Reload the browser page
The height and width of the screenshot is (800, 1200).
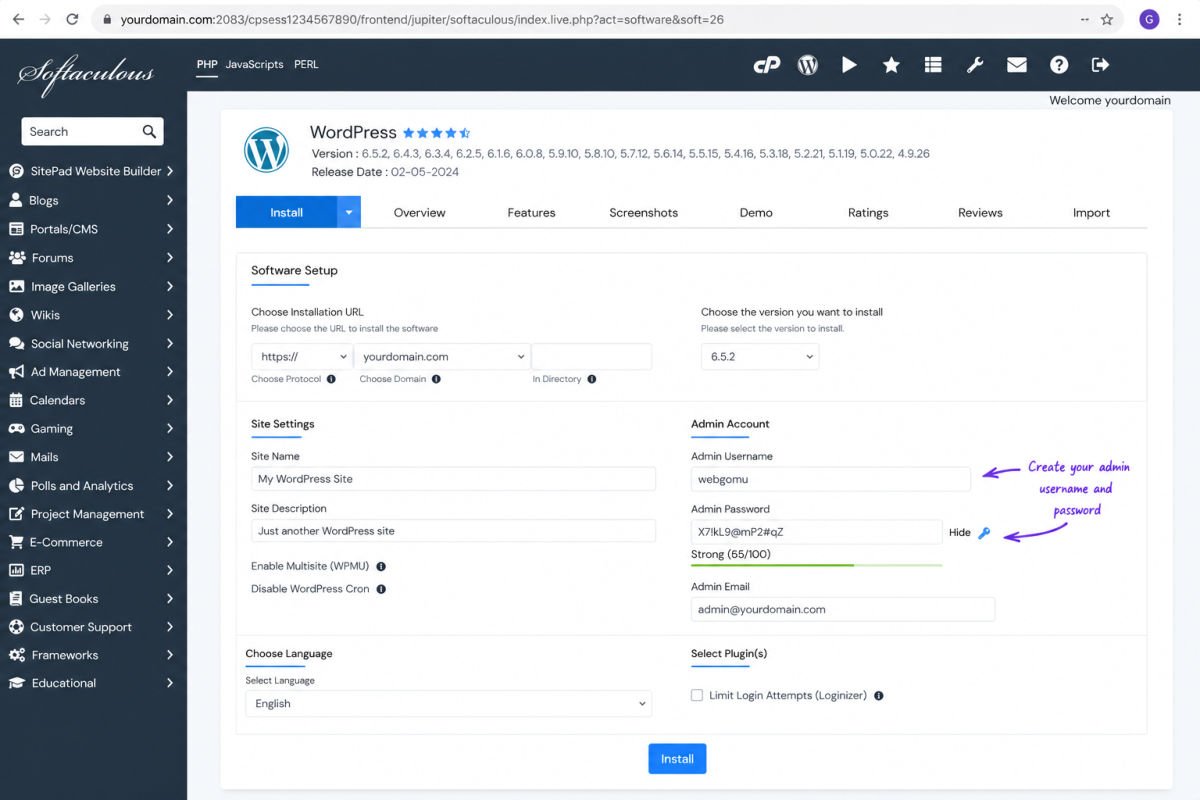point(72,19)
